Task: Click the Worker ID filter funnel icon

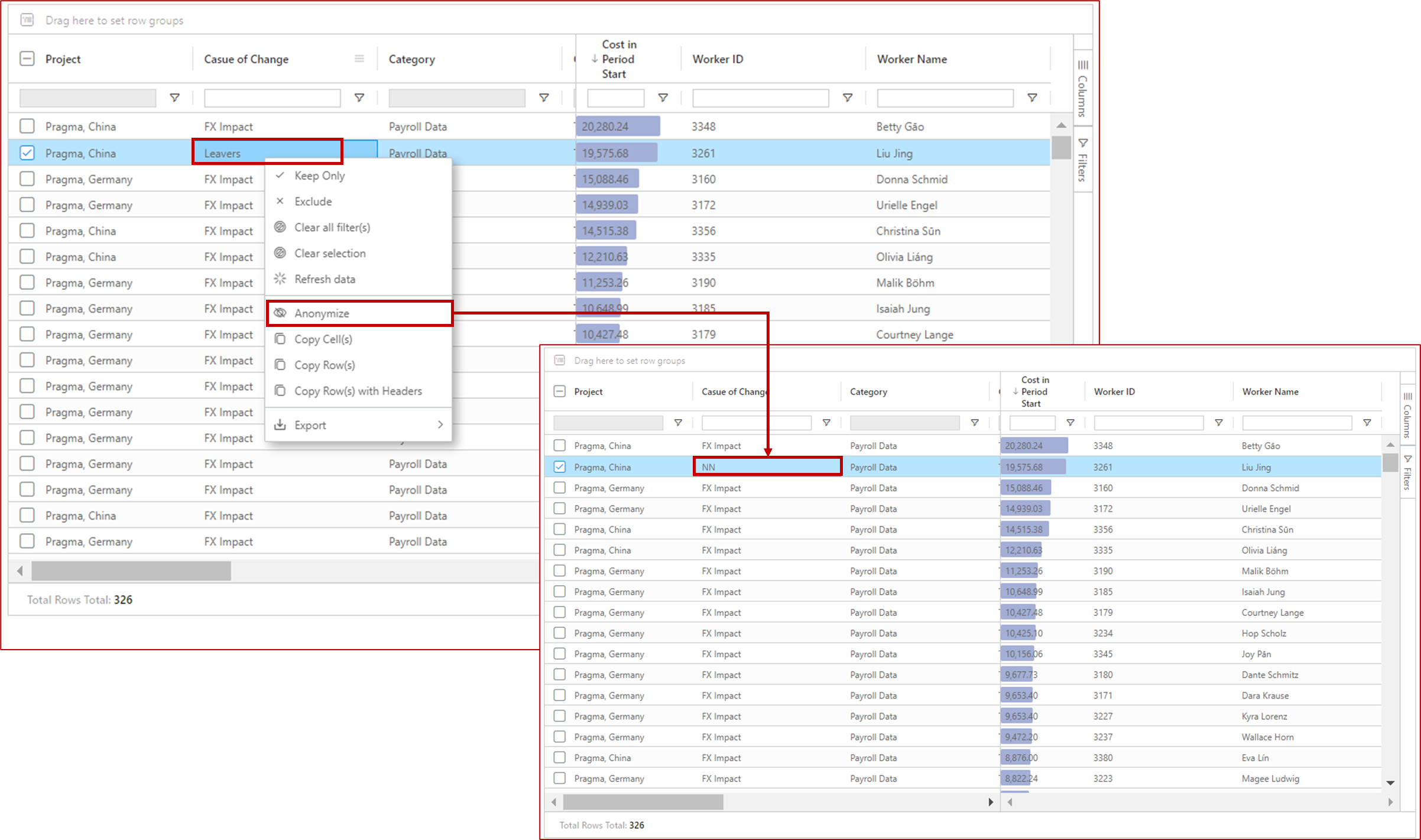Action: tap(848, 98)
